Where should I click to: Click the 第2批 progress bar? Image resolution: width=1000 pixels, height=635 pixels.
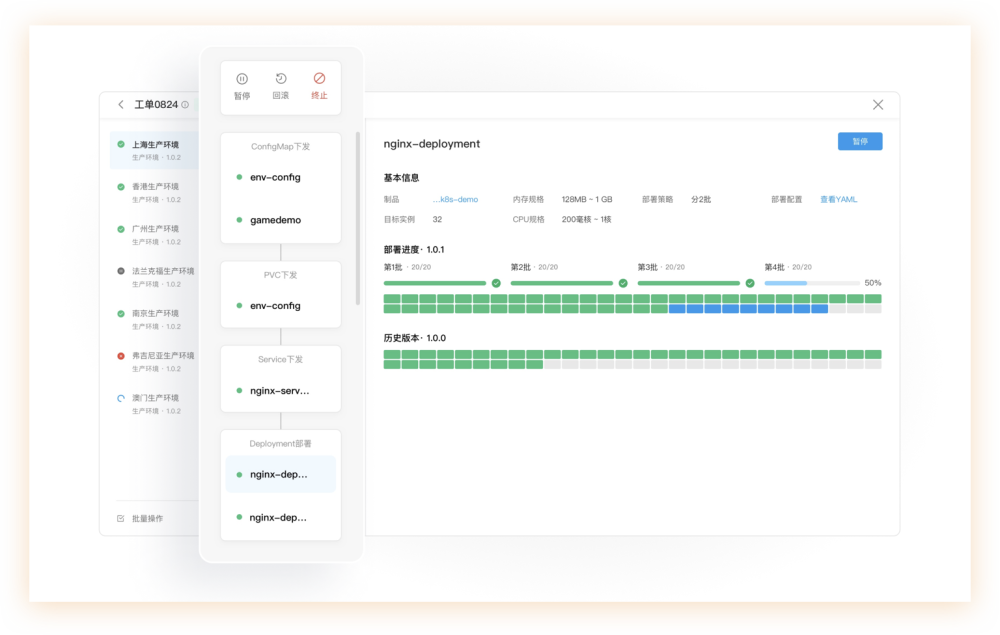561,283
